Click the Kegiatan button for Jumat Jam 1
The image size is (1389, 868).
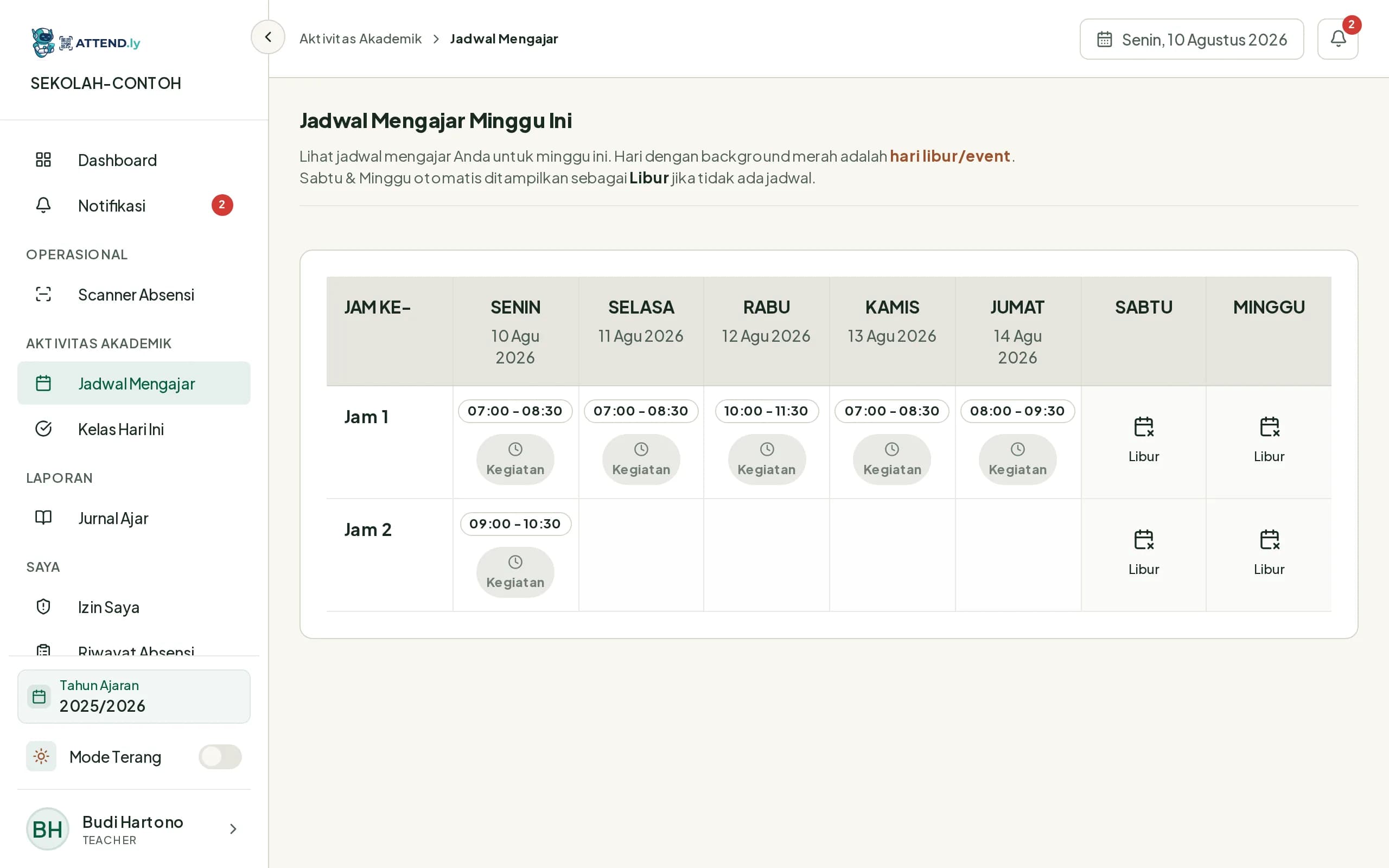1018,459
